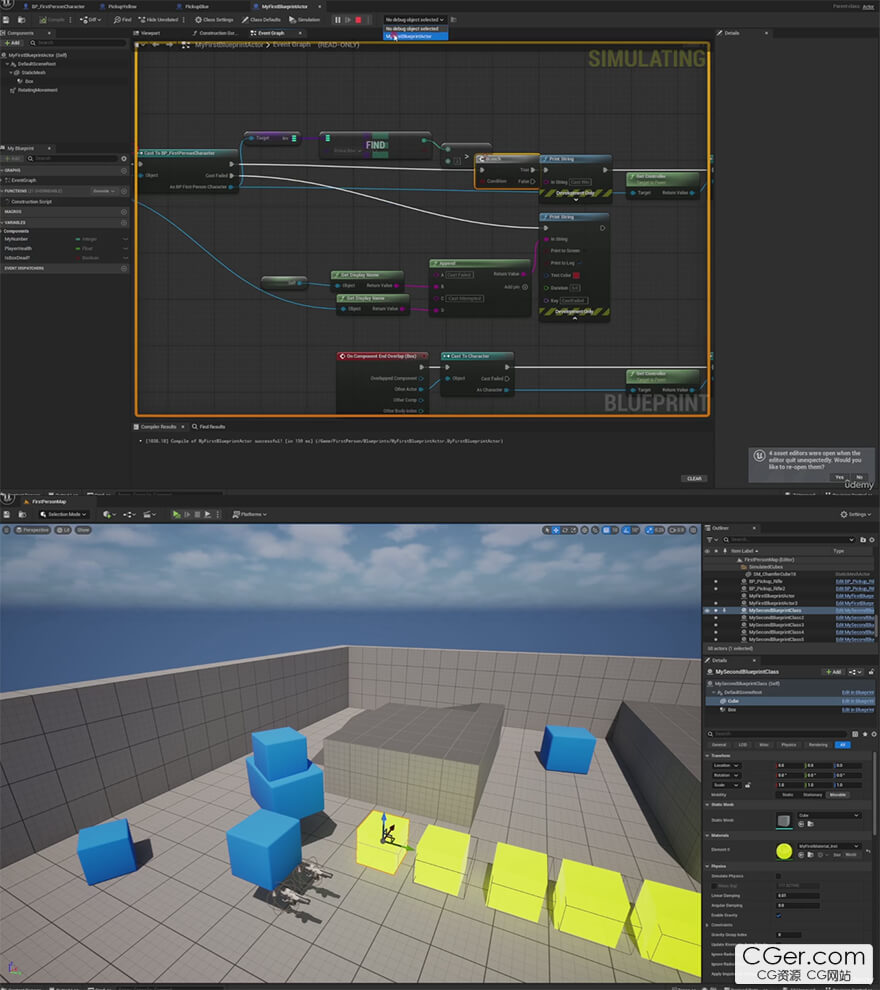Click the Add button in Components panel
This screenshot has width=880, height=990.
click(12, 43)
